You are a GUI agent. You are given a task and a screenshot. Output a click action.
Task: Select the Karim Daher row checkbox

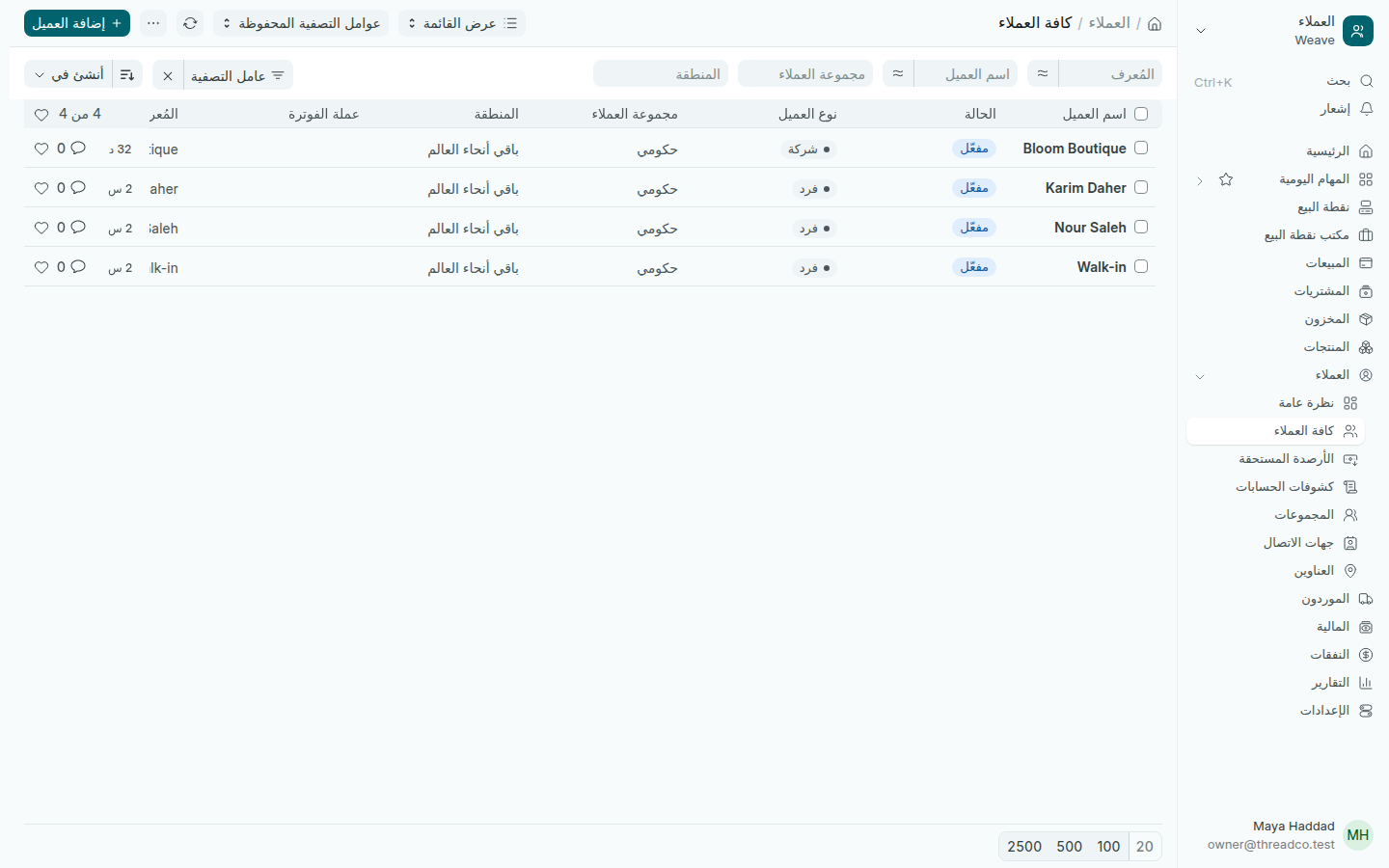[x=1141, y=188]
